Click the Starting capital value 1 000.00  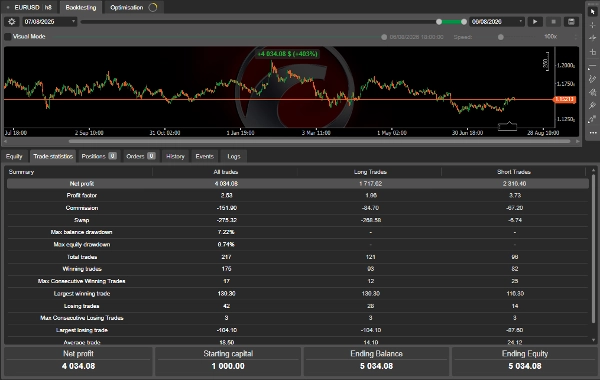(228, 366)
